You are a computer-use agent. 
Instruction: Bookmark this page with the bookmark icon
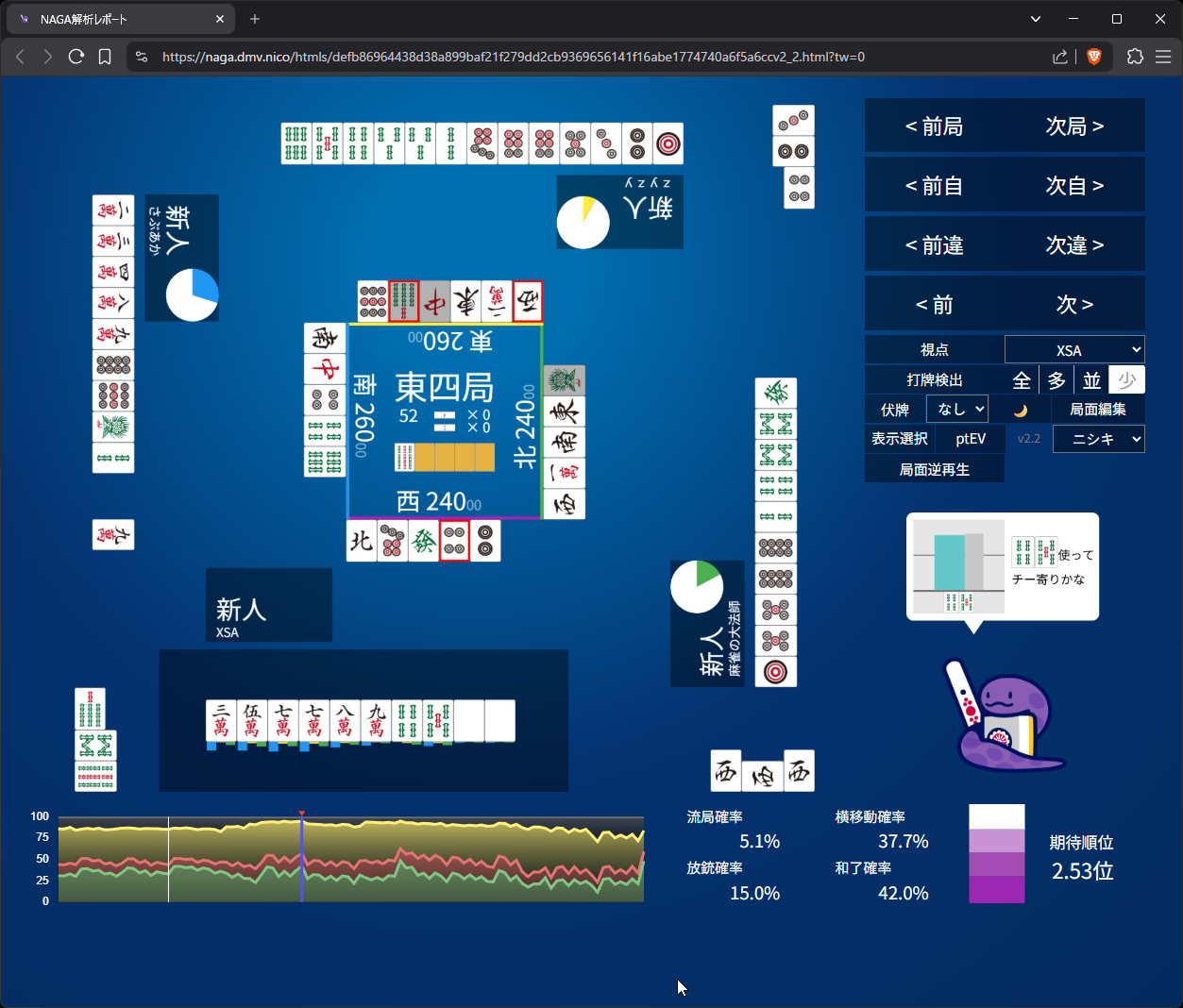tap(105, 57)
